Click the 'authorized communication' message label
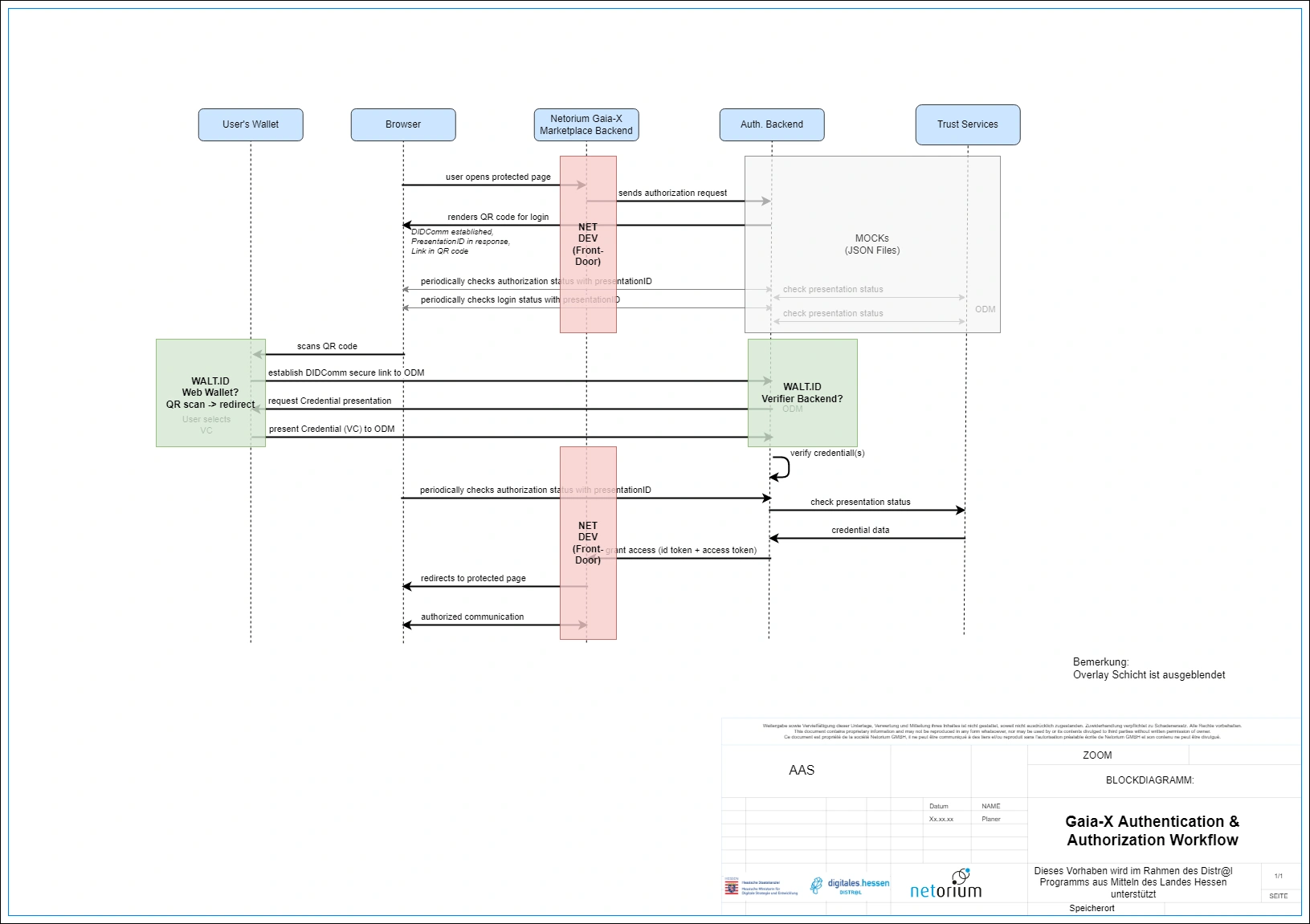This screenshot has height=924, width=1310. (472, 617)
